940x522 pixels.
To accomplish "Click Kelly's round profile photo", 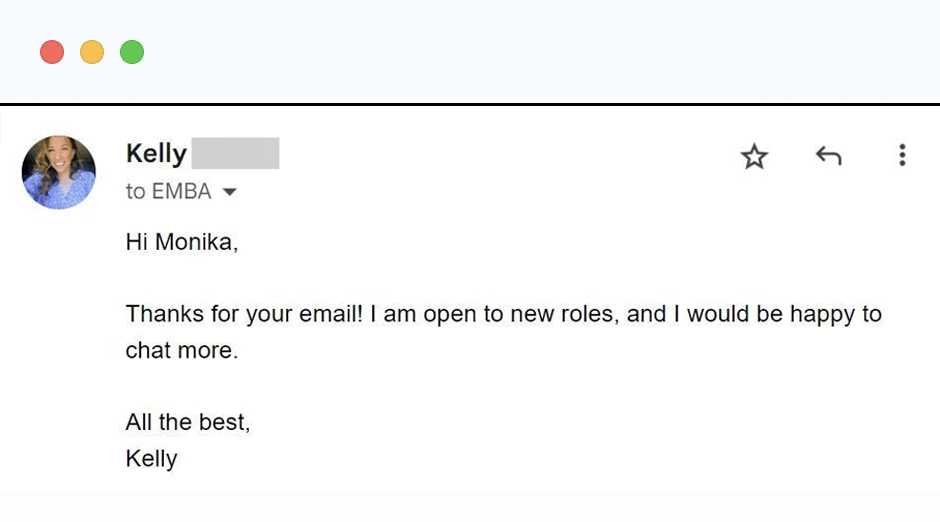I will [x=59, y=172].
